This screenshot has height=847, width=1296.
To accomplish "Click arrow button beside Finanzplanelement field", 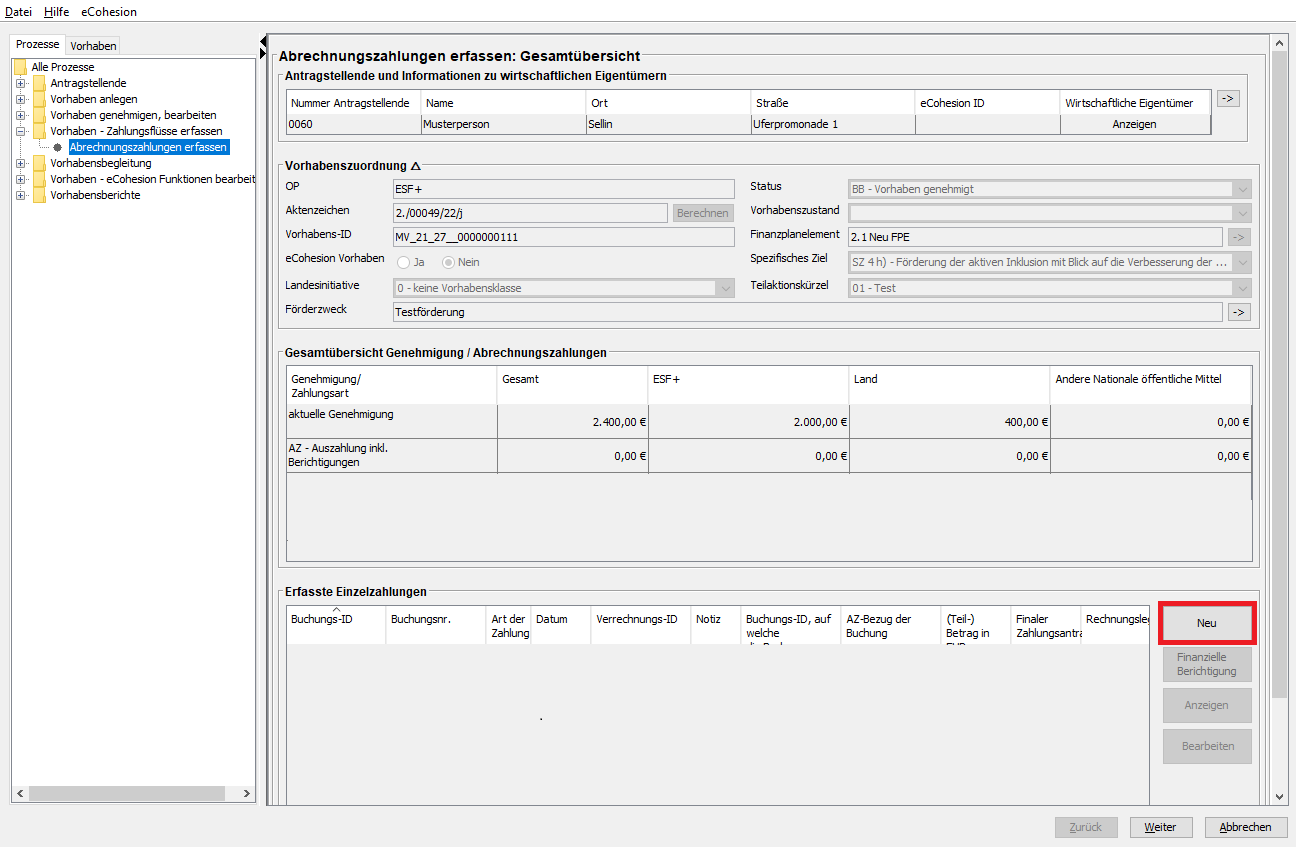I will click(x=1239, y=237).
